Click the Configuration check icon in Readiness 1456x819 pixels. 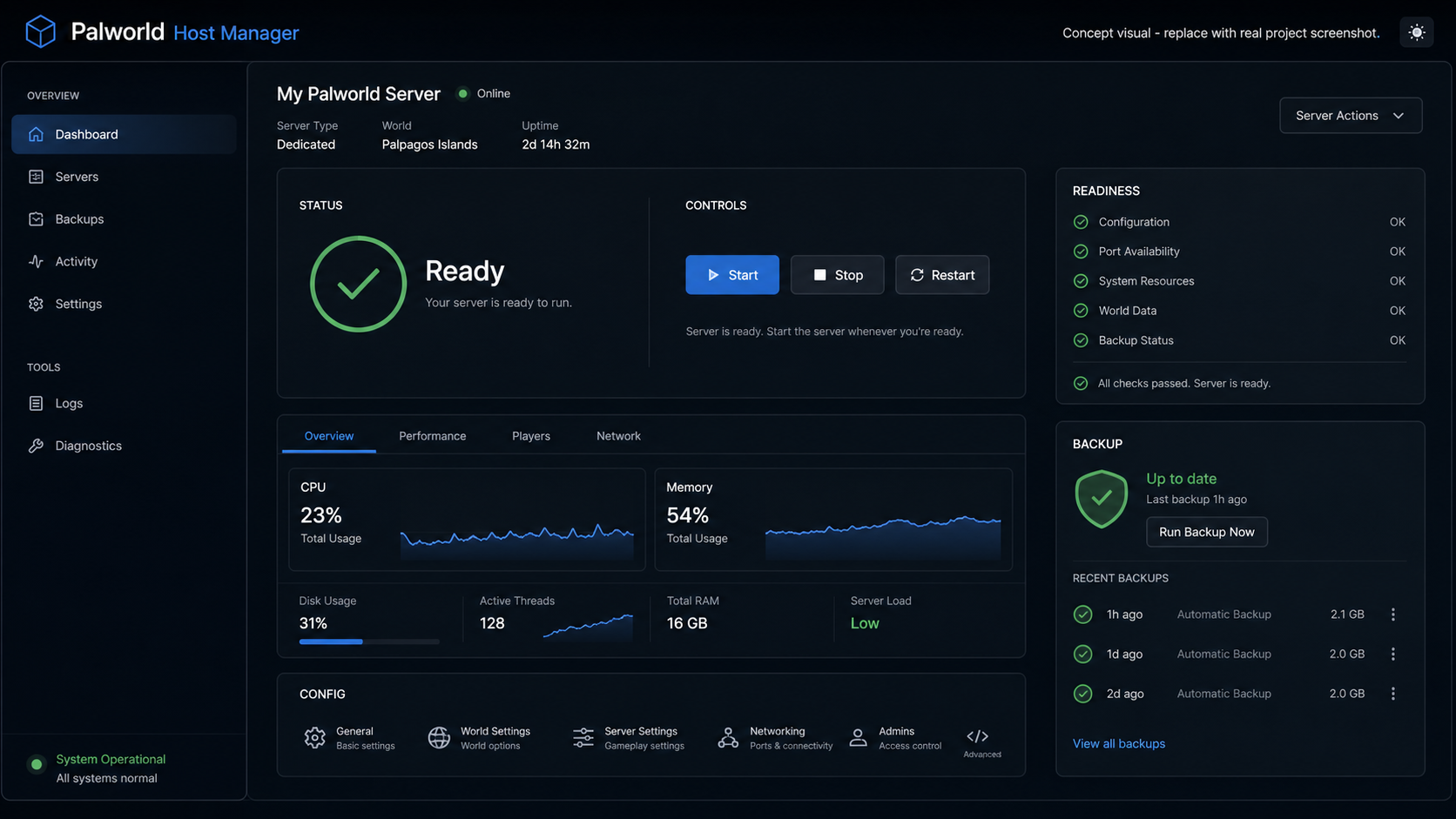[x=1081, y=222]
